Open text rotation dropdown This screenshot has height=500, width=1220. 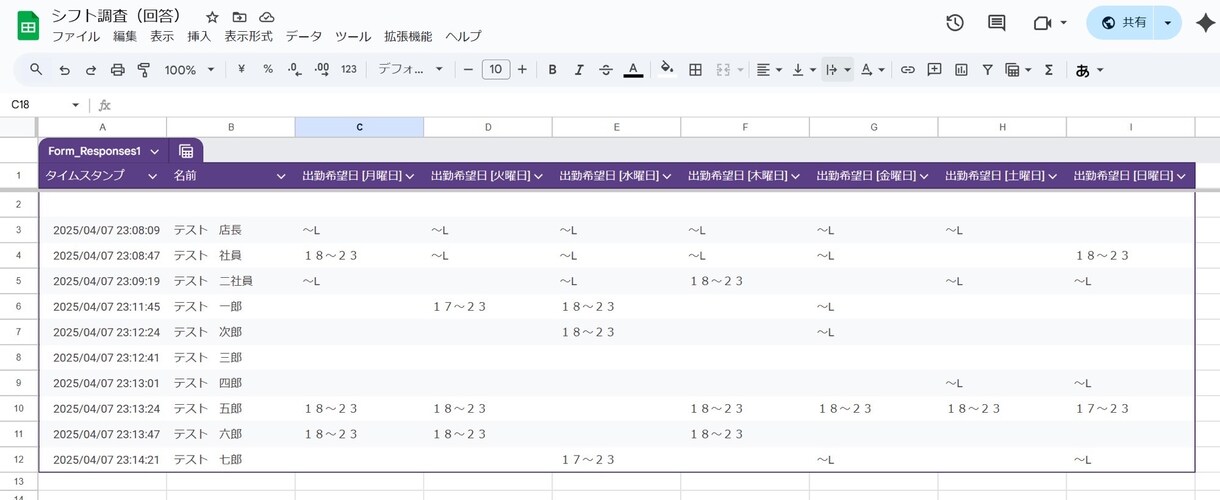click(872, 70)
